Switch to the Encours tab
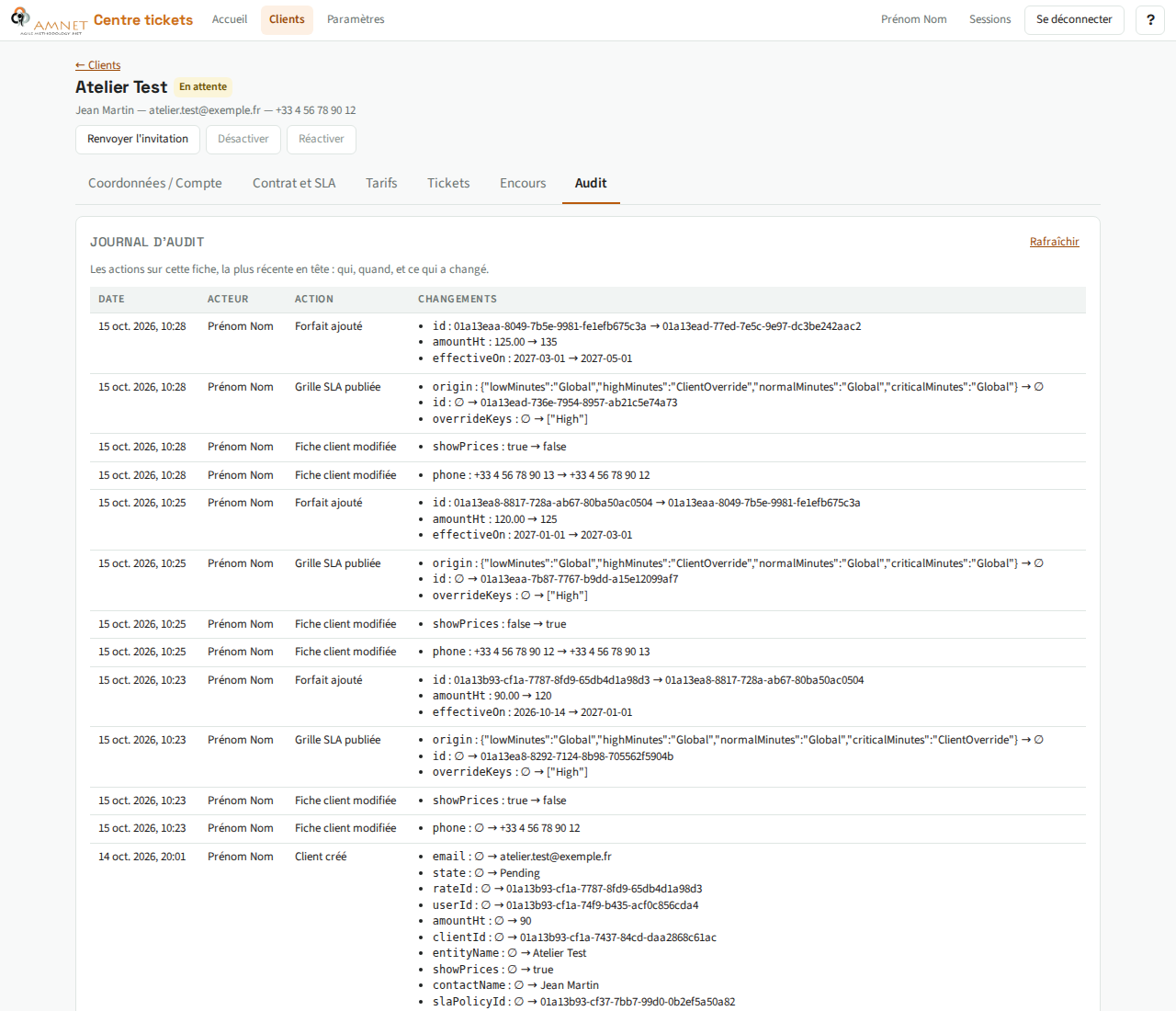The width and height of the screenshot is (1176, 1011). coord(523,184)
